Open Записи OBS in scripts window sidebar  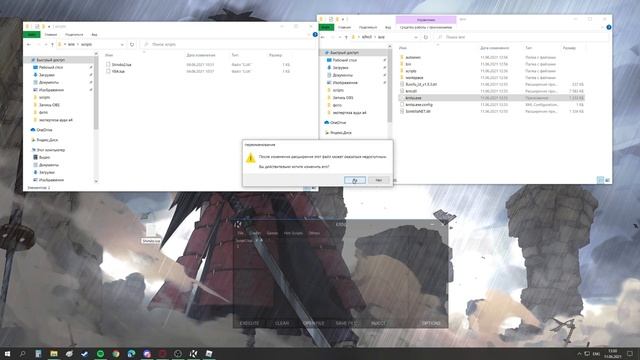click(x=49, y=105)
